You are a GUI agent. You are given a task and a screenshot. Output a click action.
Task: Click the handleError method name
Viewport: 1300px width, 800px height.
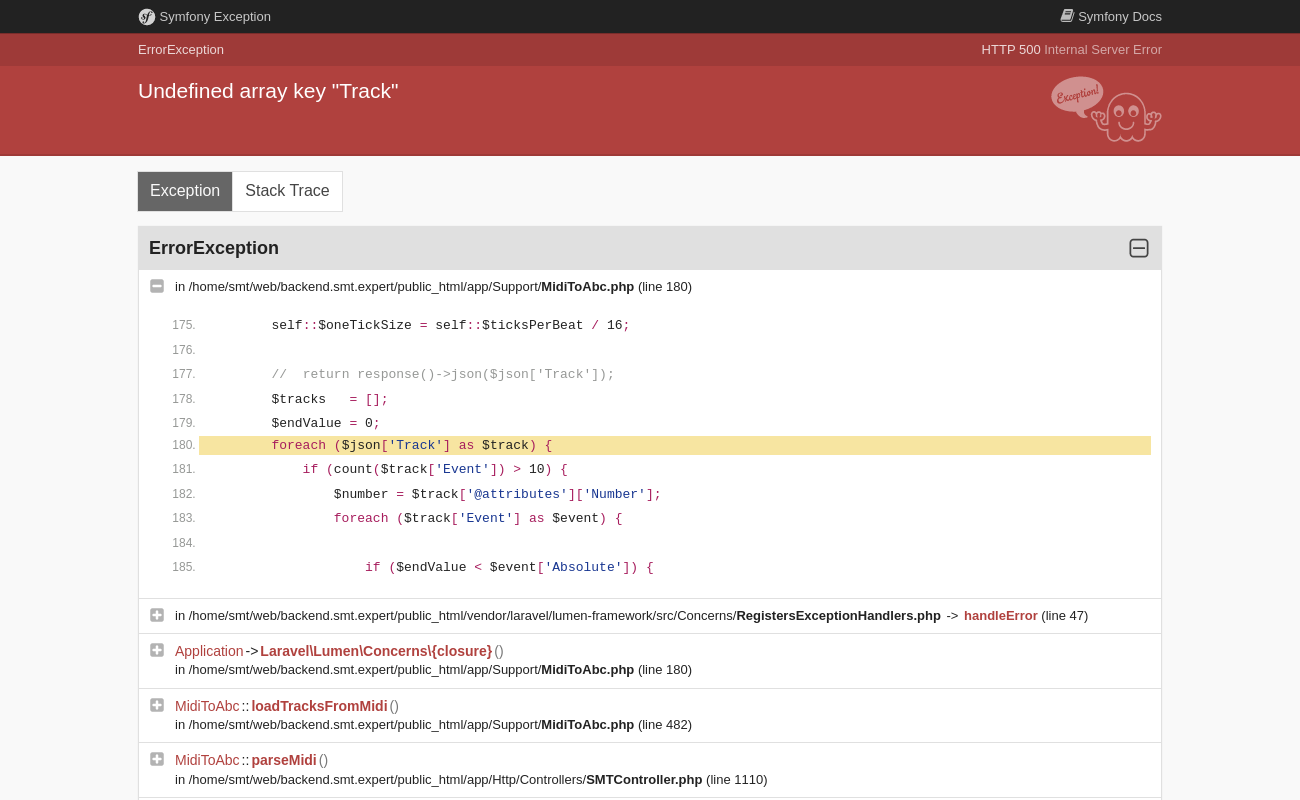[x=1000, y=616]
